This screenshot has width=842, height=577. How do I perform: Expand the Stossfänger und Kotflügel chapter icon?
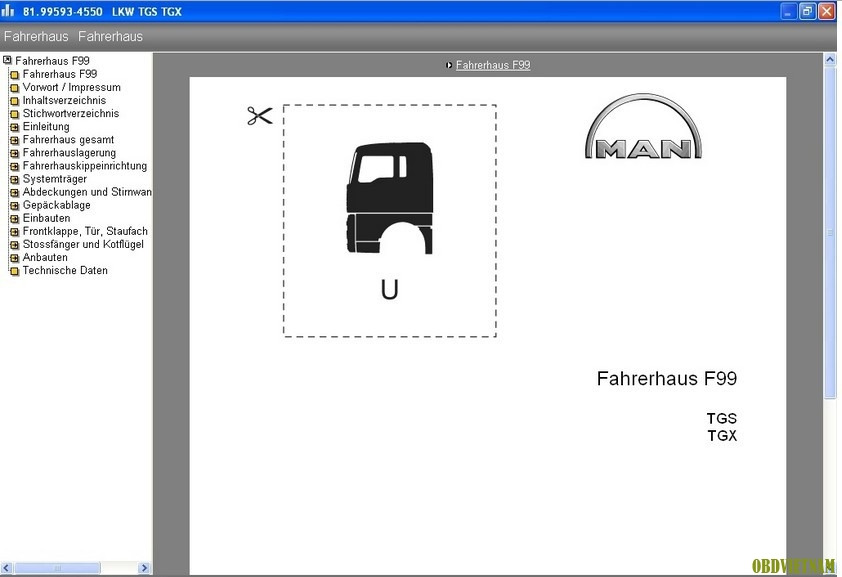14,245
